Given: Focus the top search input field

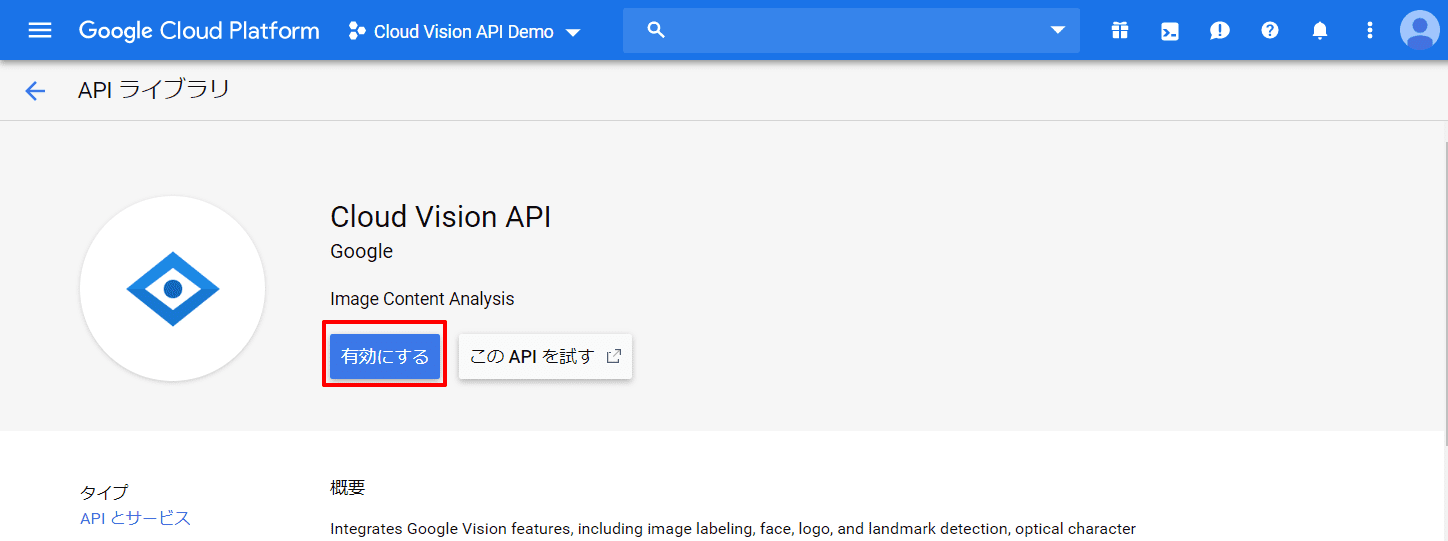Looking at the screenshot, I should (x=851, y=30).
